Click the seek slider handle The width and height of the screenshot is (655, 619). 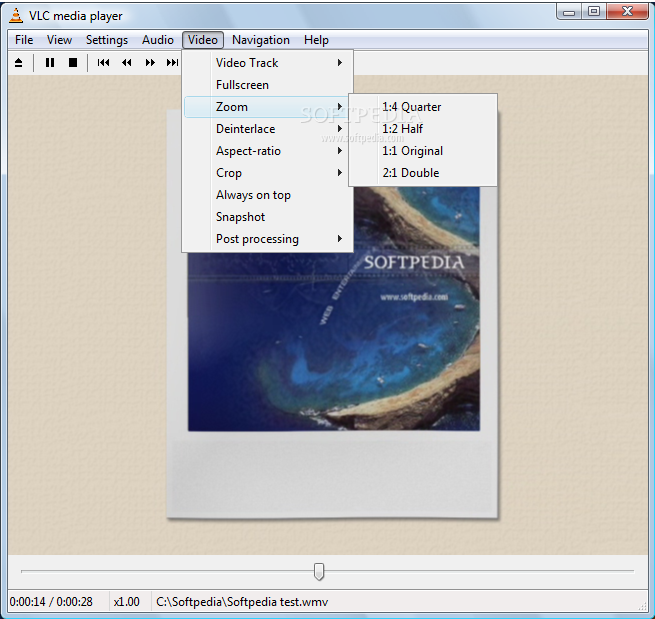click(x=319, y=571)
